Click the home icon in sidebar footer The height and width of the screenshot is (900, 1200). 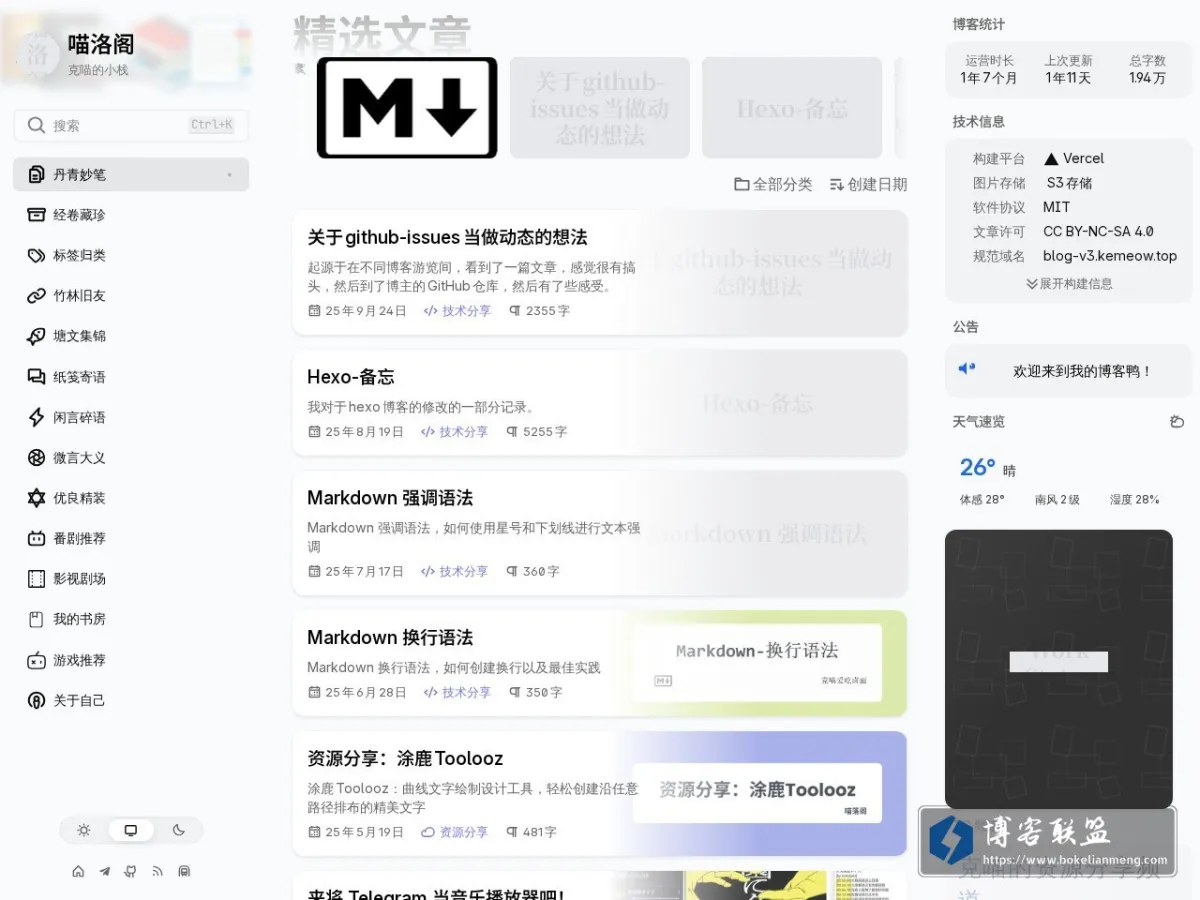click(78, 871)
